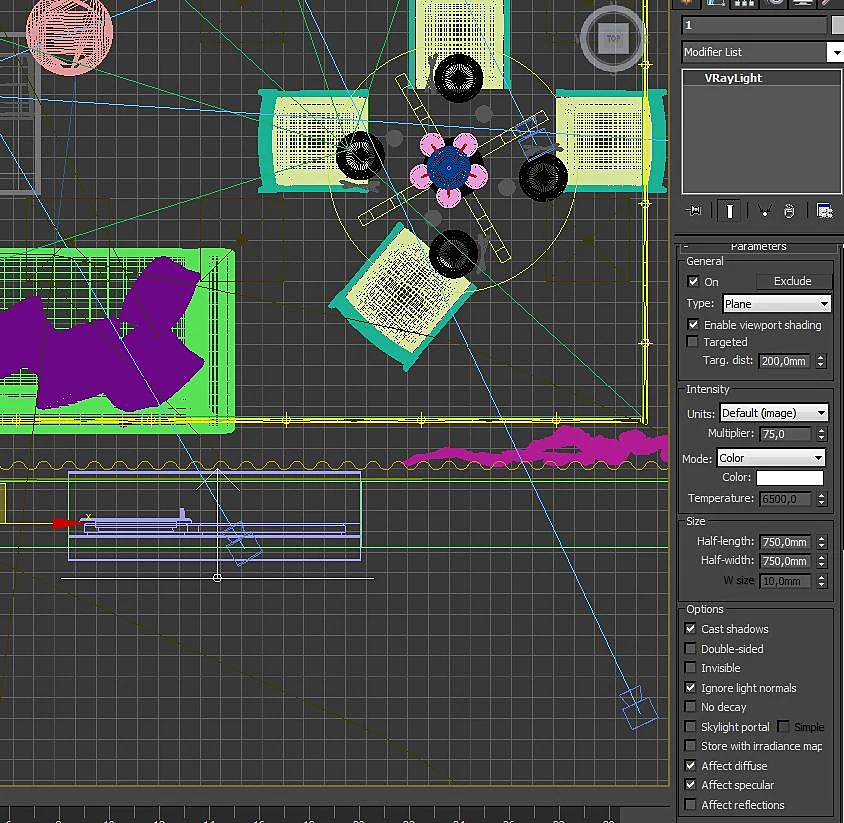
Task: Enable No decay checkbox
Action: click(x=691, y=706)
